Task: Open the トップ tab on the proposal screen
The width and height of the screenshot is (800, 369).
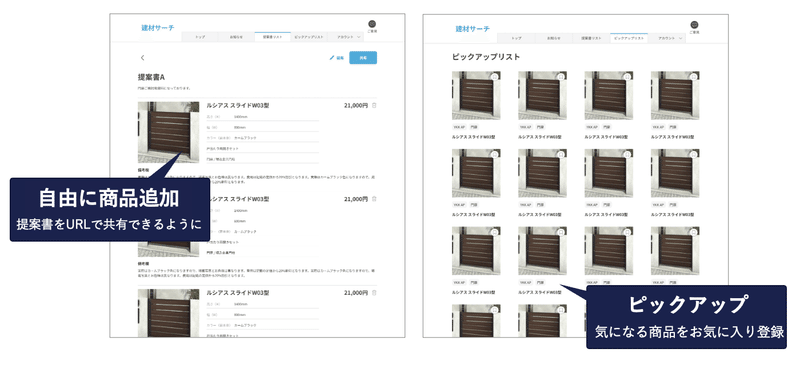Action: (x=200, y=37)
